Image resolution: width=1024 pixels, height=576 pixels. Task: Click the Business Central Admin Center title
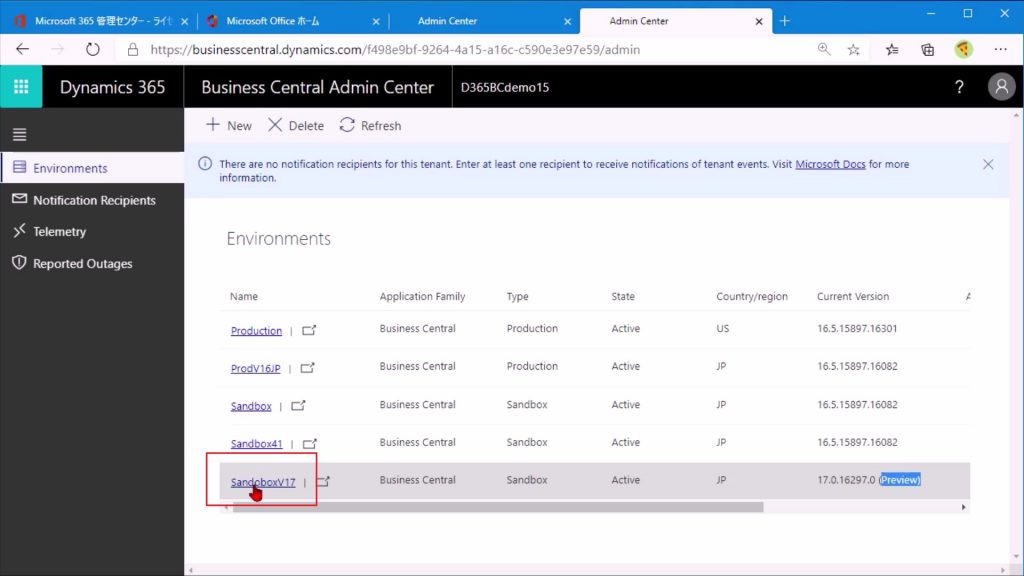click(317, 88)
